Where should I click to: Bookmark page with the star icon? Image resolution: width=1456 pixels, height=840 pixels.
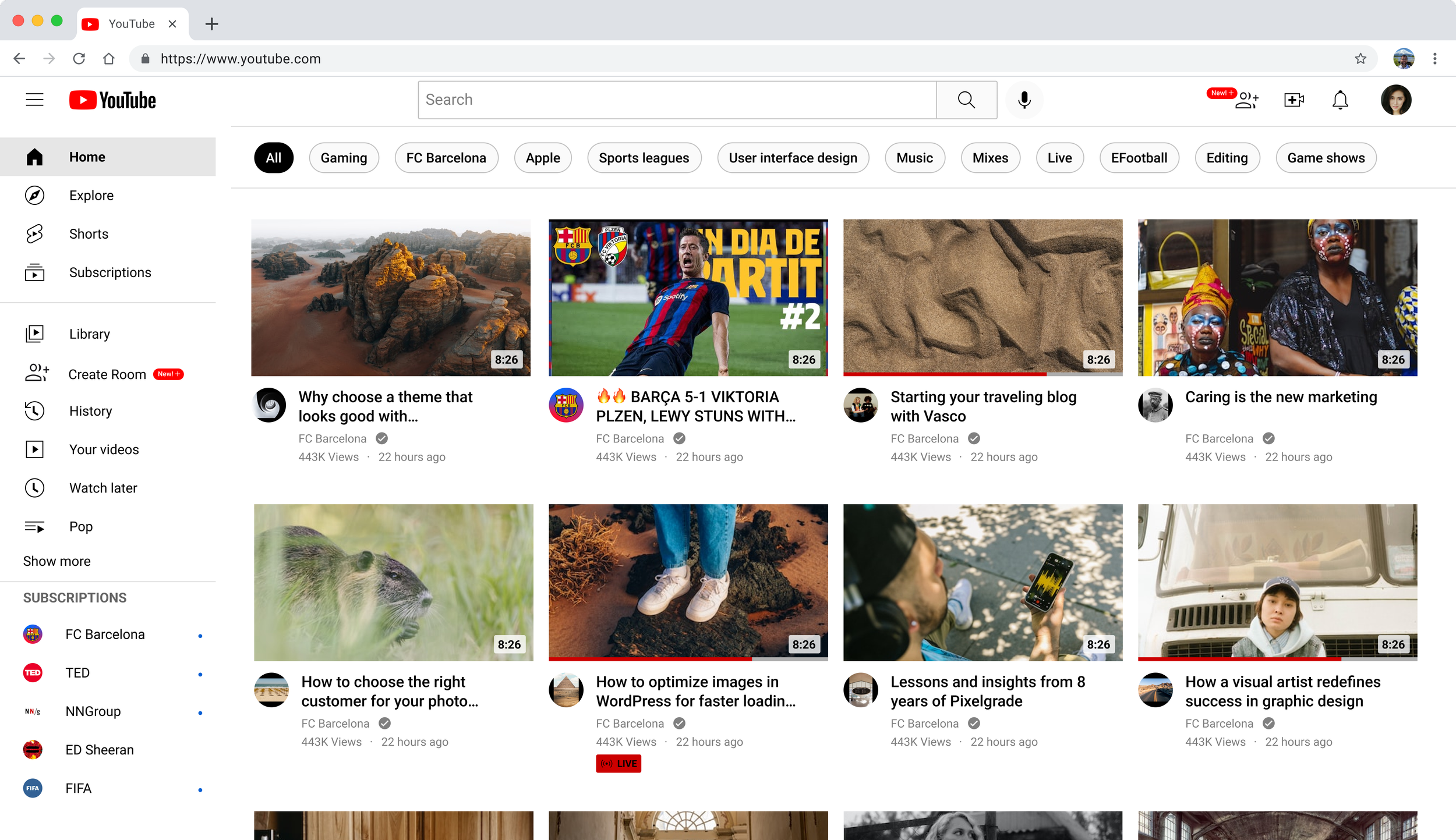click(x=1360, y=58)
